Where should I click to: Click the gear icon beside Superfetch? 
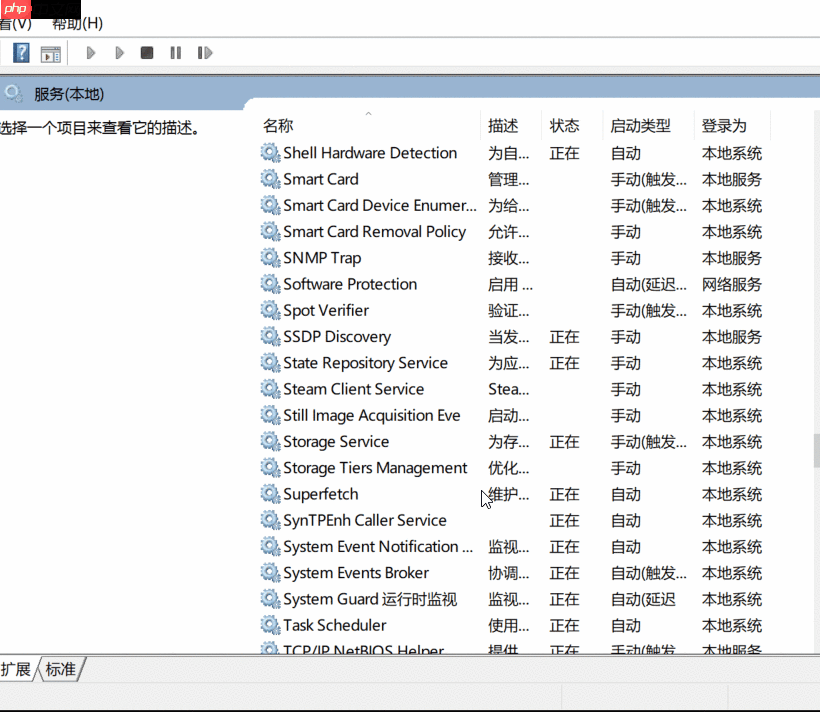click(269, 494)
